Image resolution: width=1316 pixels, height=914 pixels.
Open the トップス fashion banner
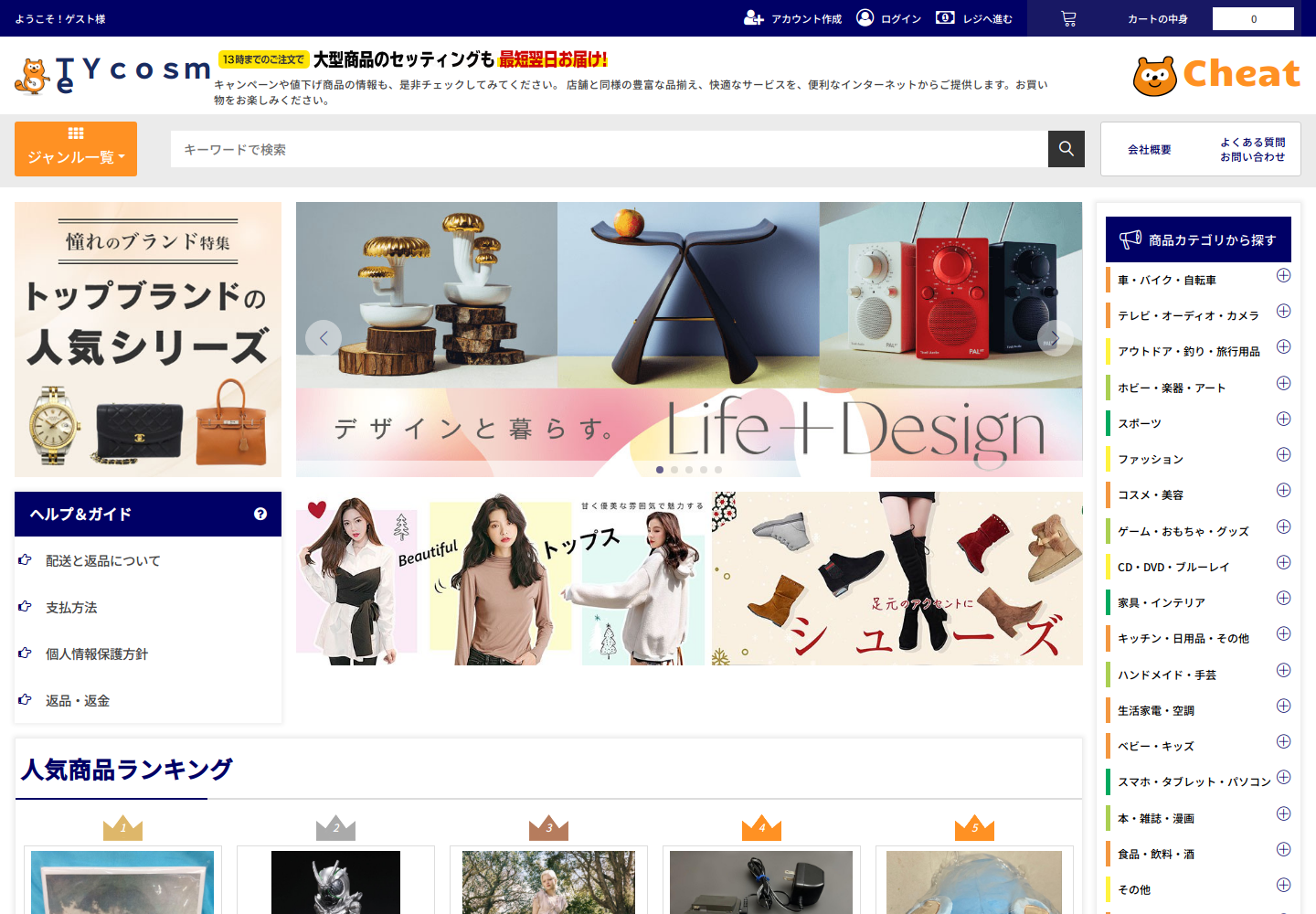[x=500, y=579]
